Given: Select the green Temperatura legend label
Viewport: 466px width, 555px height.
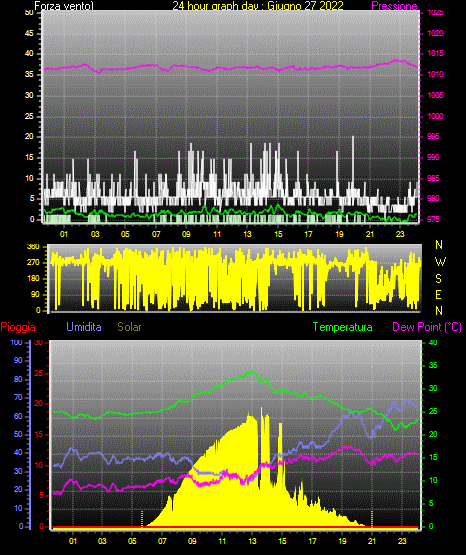Looking at the screenshot, I should click(343, 327).
